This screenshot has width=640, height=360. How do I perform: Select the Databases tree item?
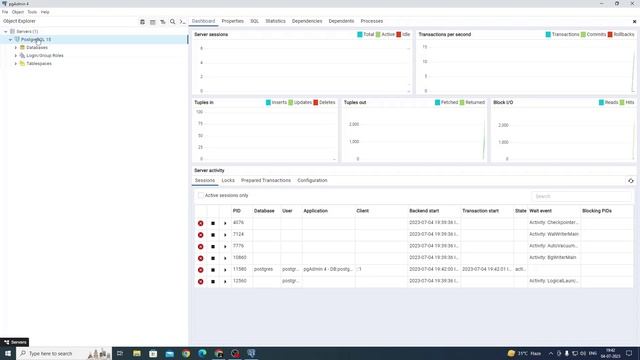click(x=37, y=48)
